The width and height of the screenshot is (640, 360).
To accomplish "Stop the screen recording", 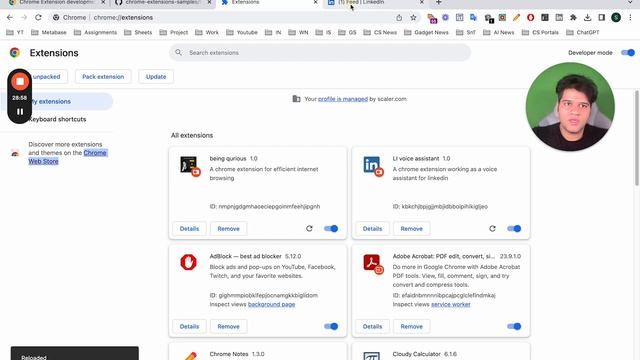I will [20, 82].
